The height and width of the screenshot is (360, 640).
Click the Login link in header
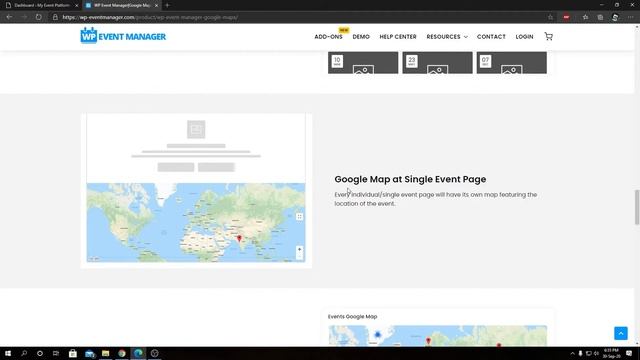coord(524,37)
